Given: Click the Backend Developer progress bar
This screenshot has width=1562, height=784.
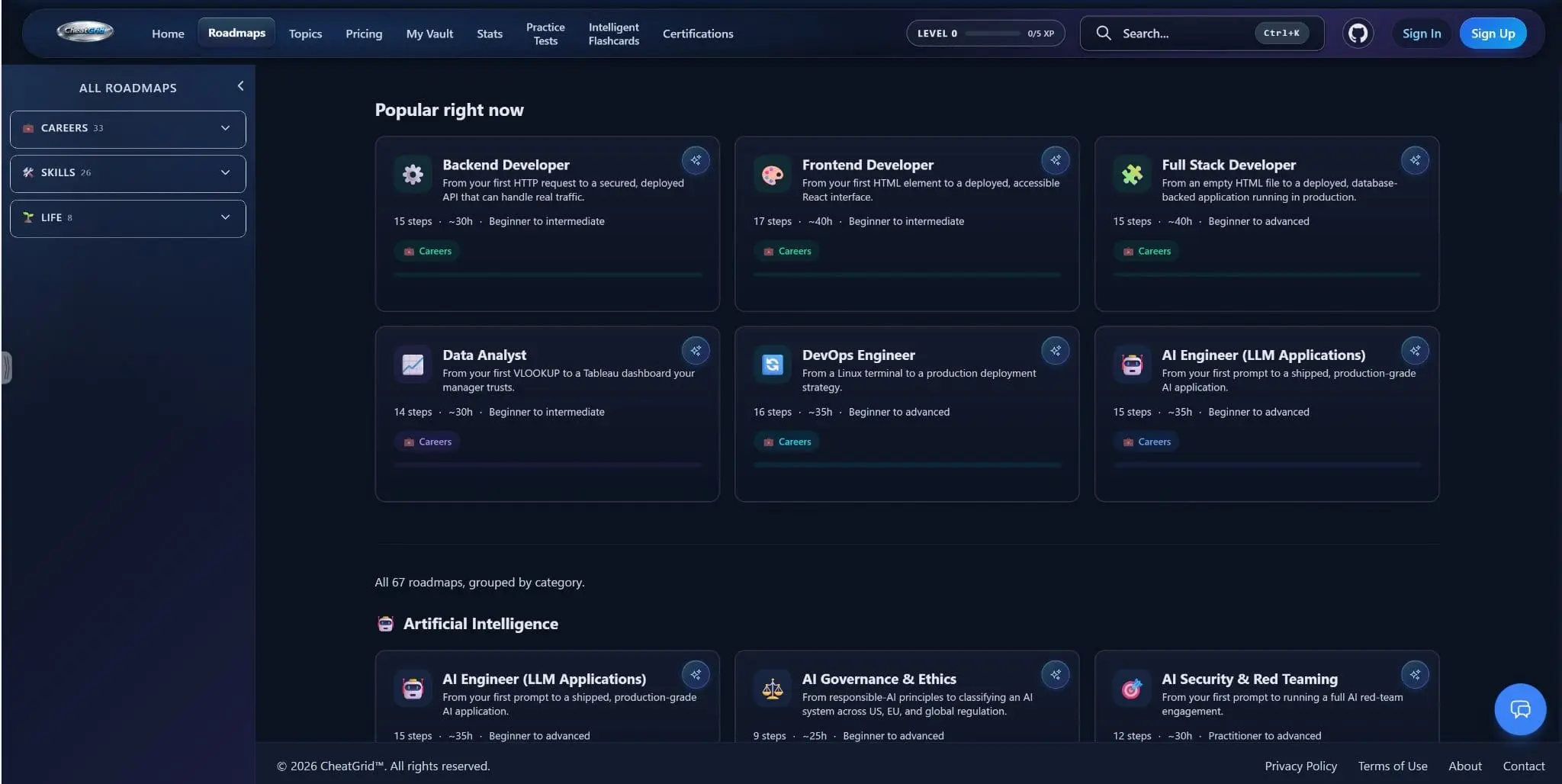Looking at the screenshot, I should pos(548,274).
